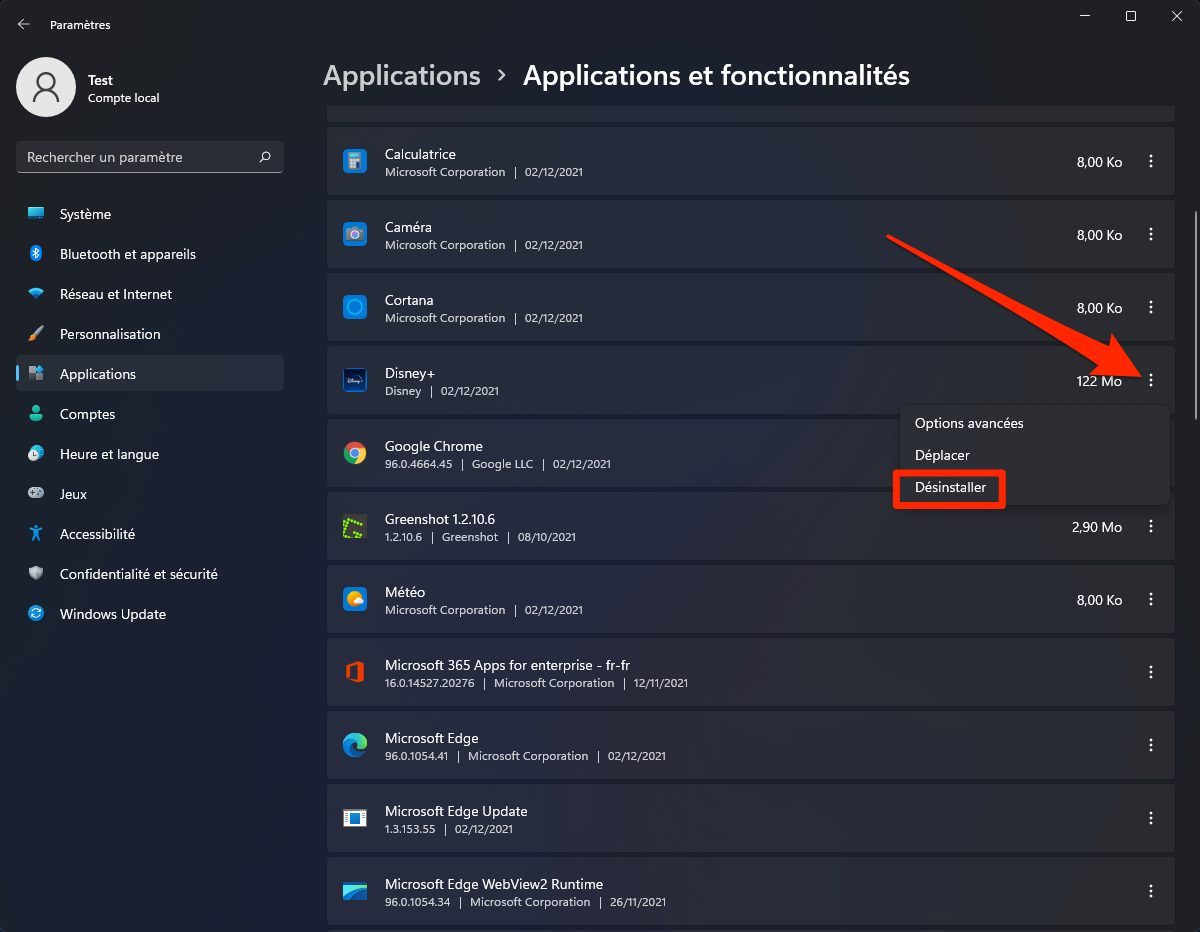1200x932 pixels.
Task: Click the Google Chrome app name
Action: pos(434,446)
